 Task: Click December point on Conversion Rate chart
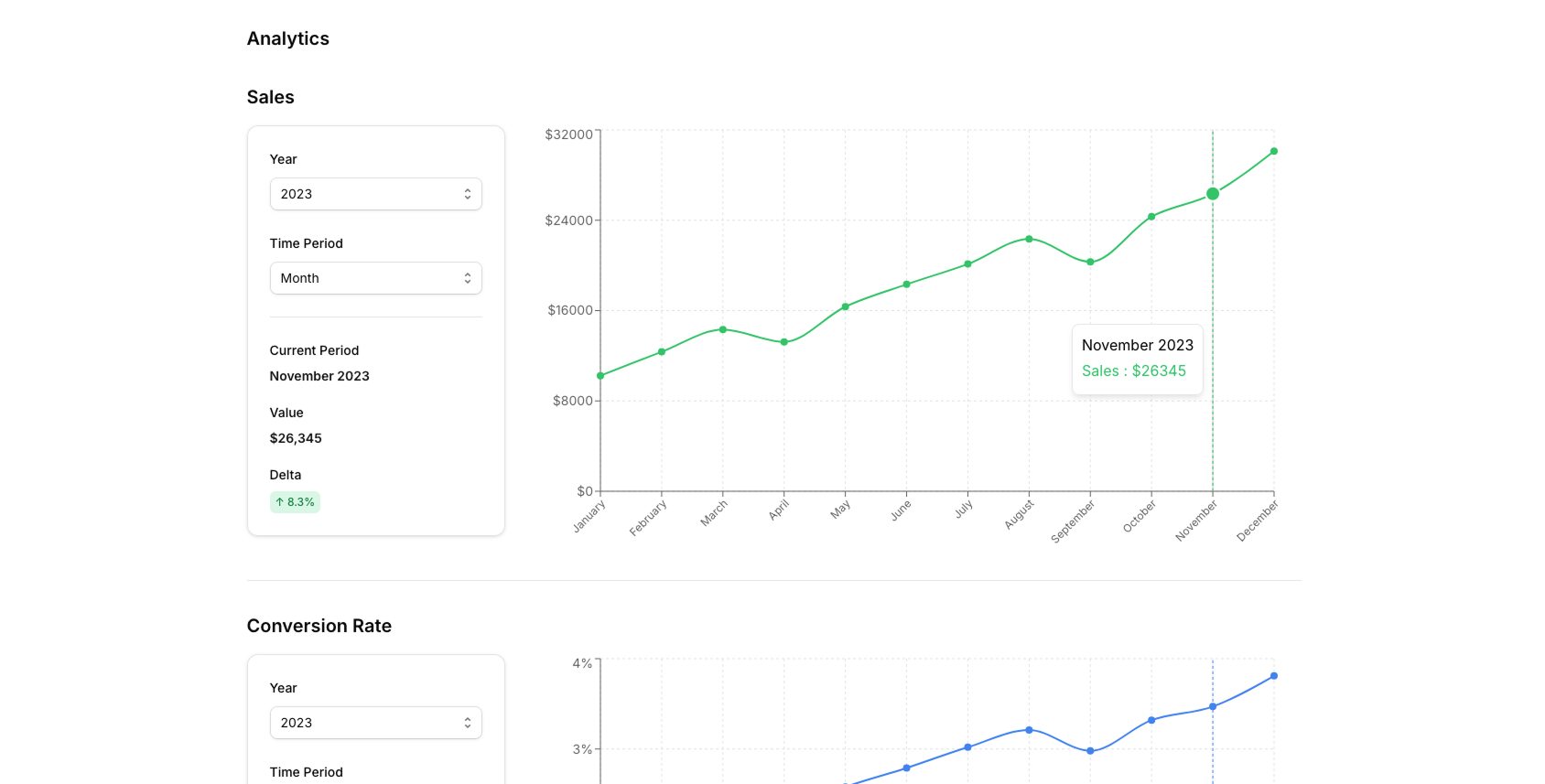coord(1273,676)
